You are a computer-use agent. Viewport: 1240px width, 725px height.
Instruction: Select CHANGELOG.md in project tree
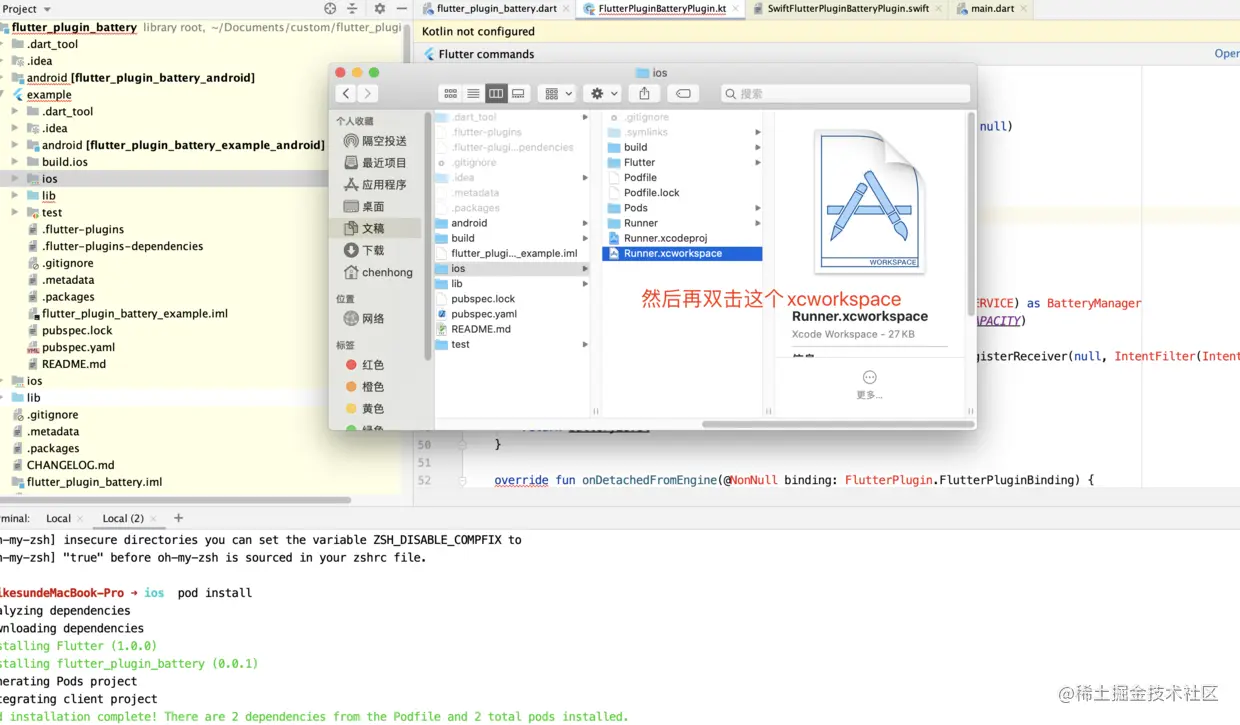click(70, 465)
